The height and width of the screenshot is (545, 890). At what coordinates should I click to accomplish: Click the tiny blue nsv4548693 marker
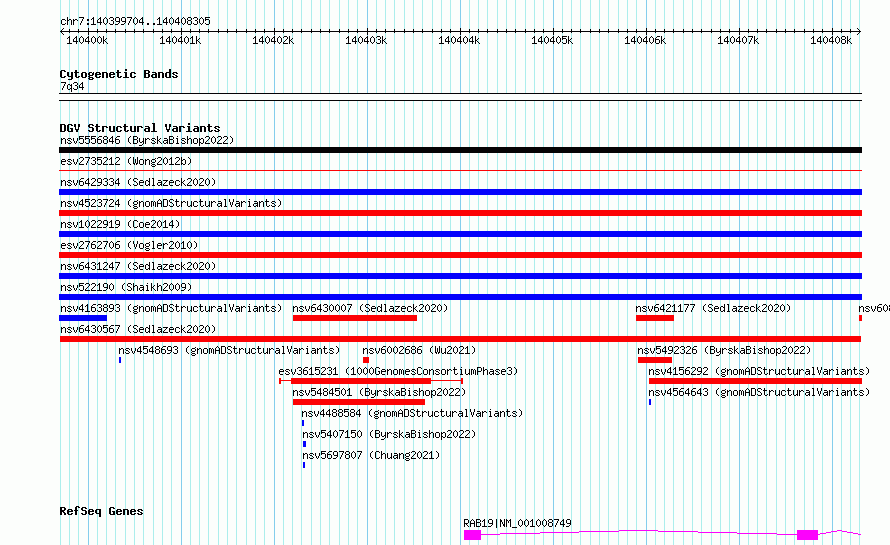120,360
